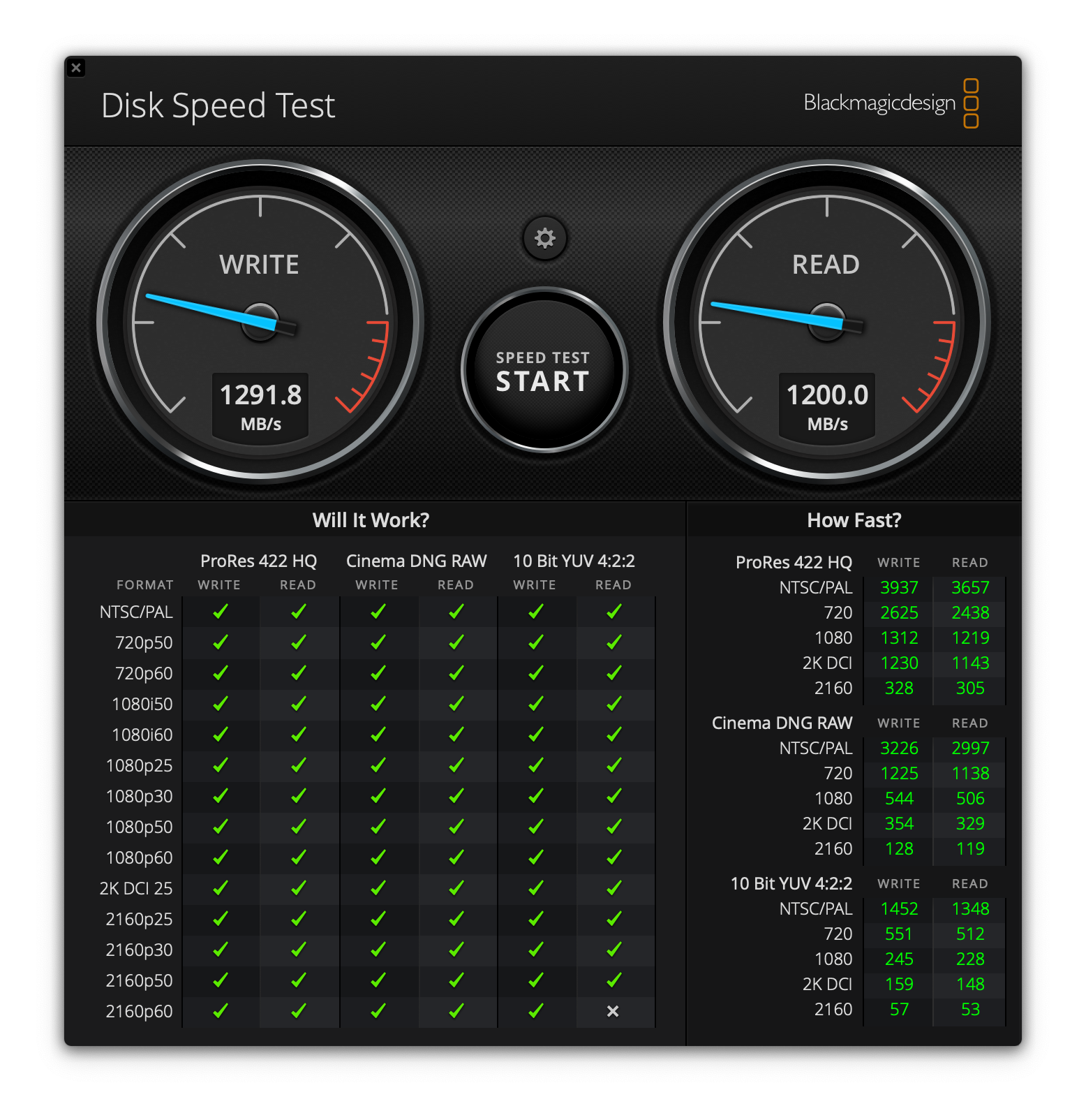Click 1080p60 10 Bit YUV write checkmark
The width and height of the screenshot is (1086, 1120).
[x=536, y=857]
